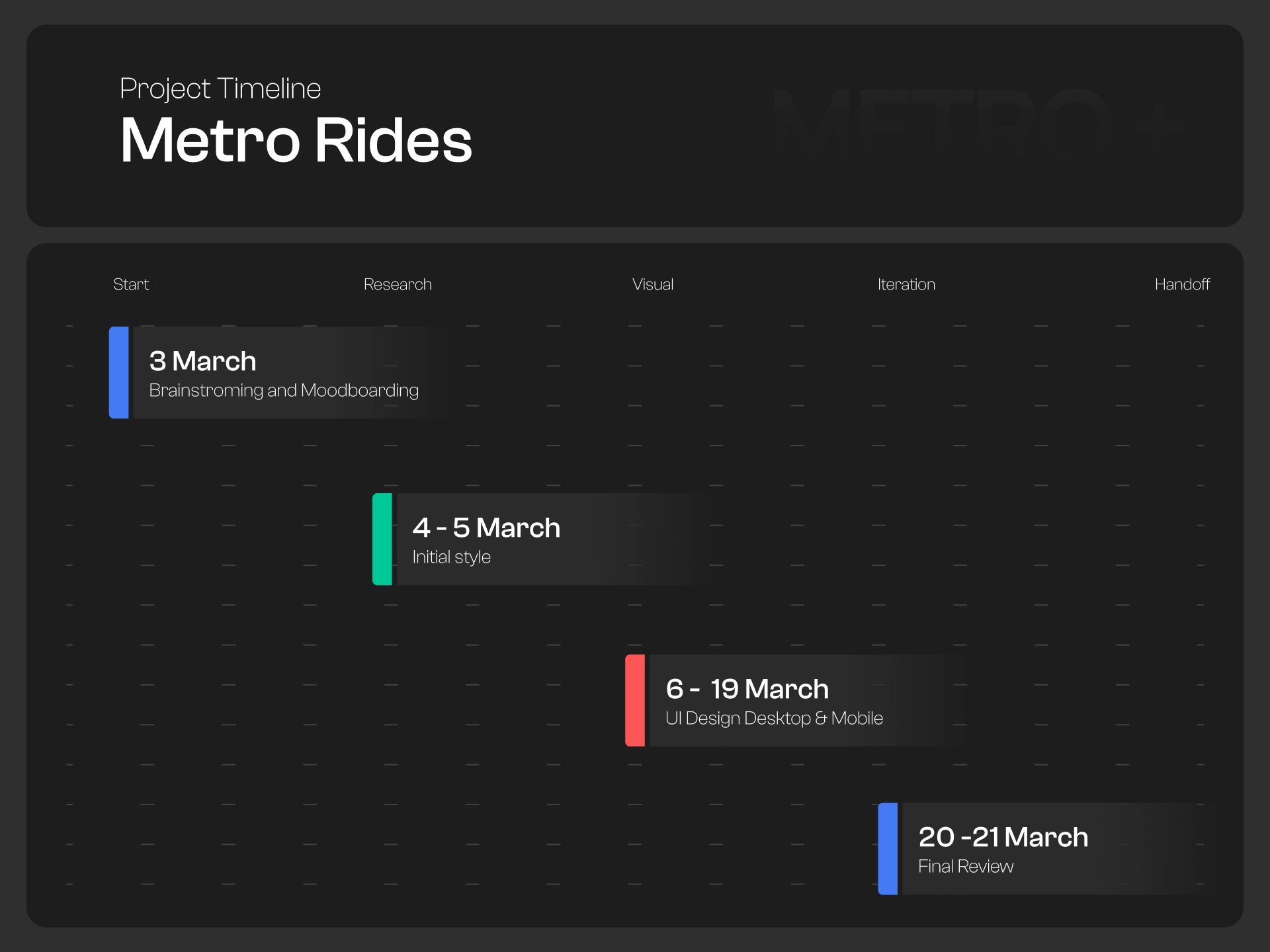Click the Start phase label
Image resolution: width=1270 pixels, height=952 pixels.
point(131,284)
